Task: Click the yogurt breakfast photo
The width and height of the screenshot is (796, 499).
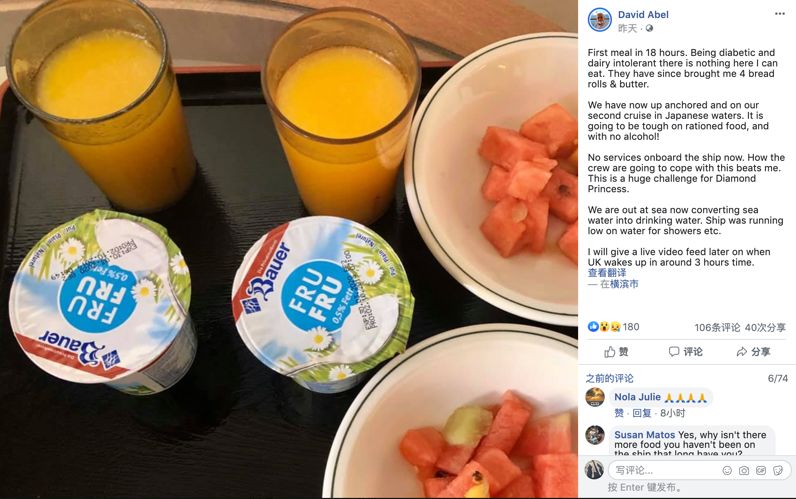Action: [288, 249]
